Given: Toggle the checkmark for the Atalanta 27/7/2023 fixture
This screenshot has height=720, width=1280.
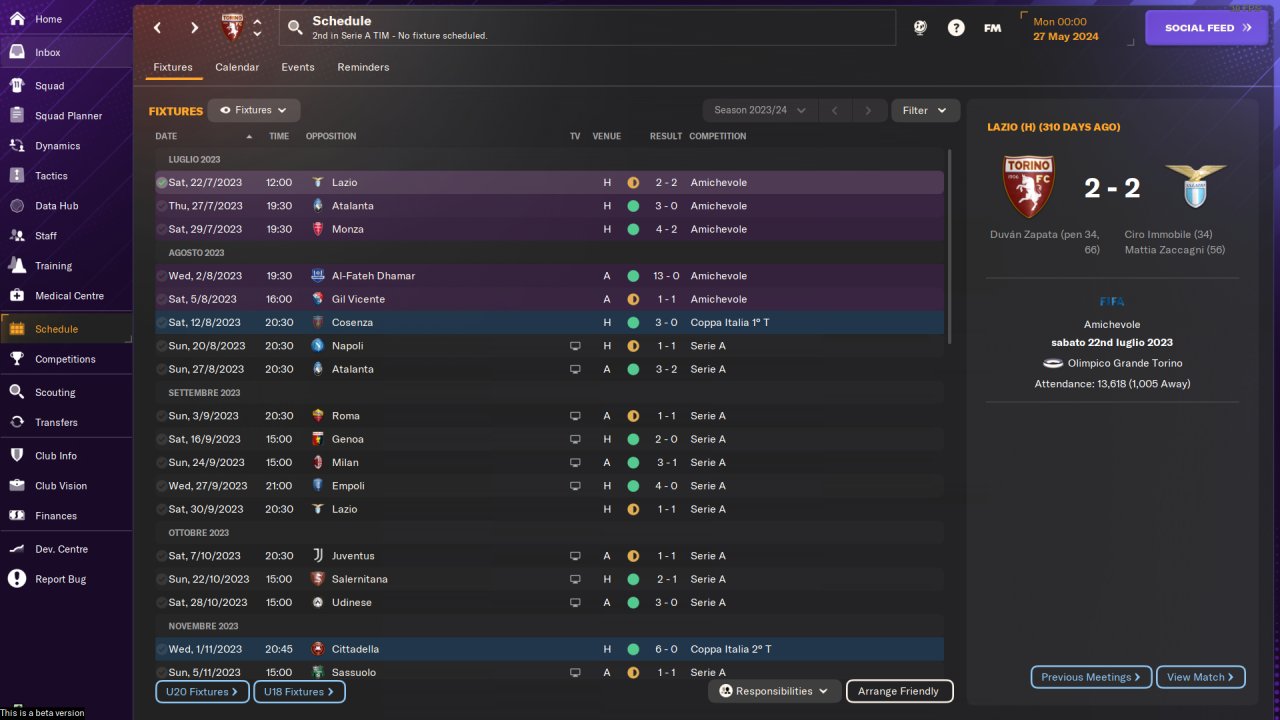Looking at the screenshot, I should [x=162, y=206].
